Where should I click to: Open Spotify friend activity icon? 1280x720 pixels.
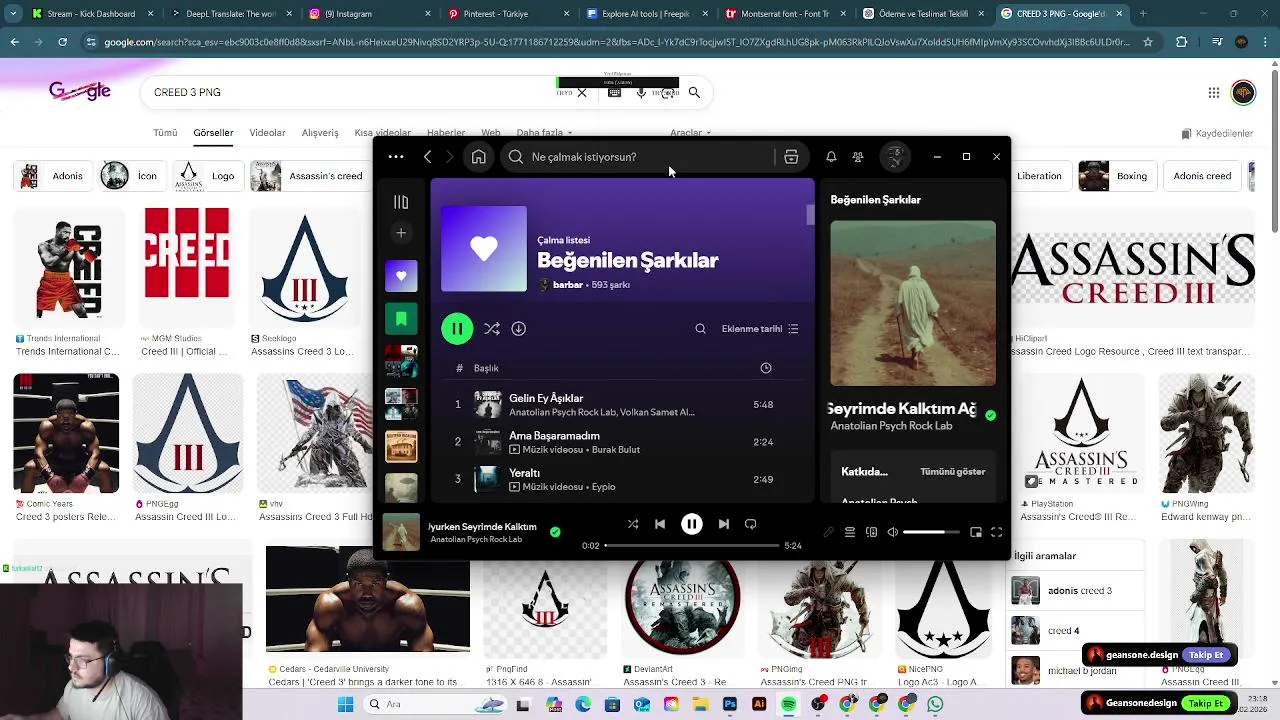858,157
